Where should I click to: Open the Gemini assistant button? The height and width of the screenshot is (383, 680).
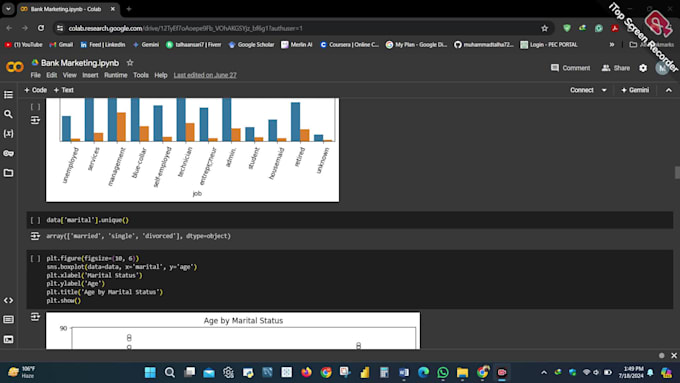(x=635, y=90)
